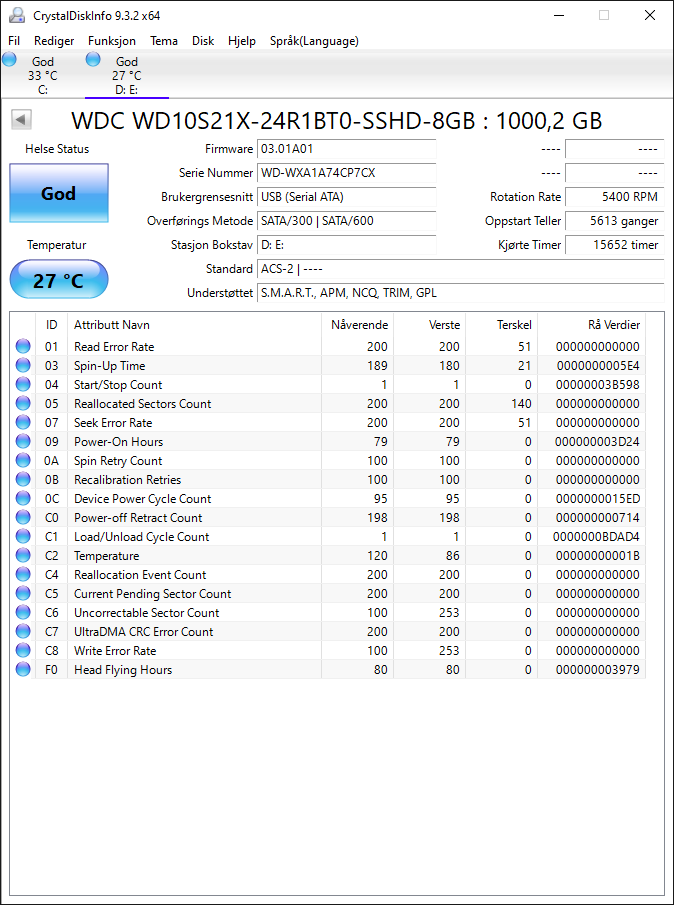Click the status orb for Start/Stop Count
Viewport: 674px width, 905px height.
click(23, 384)
